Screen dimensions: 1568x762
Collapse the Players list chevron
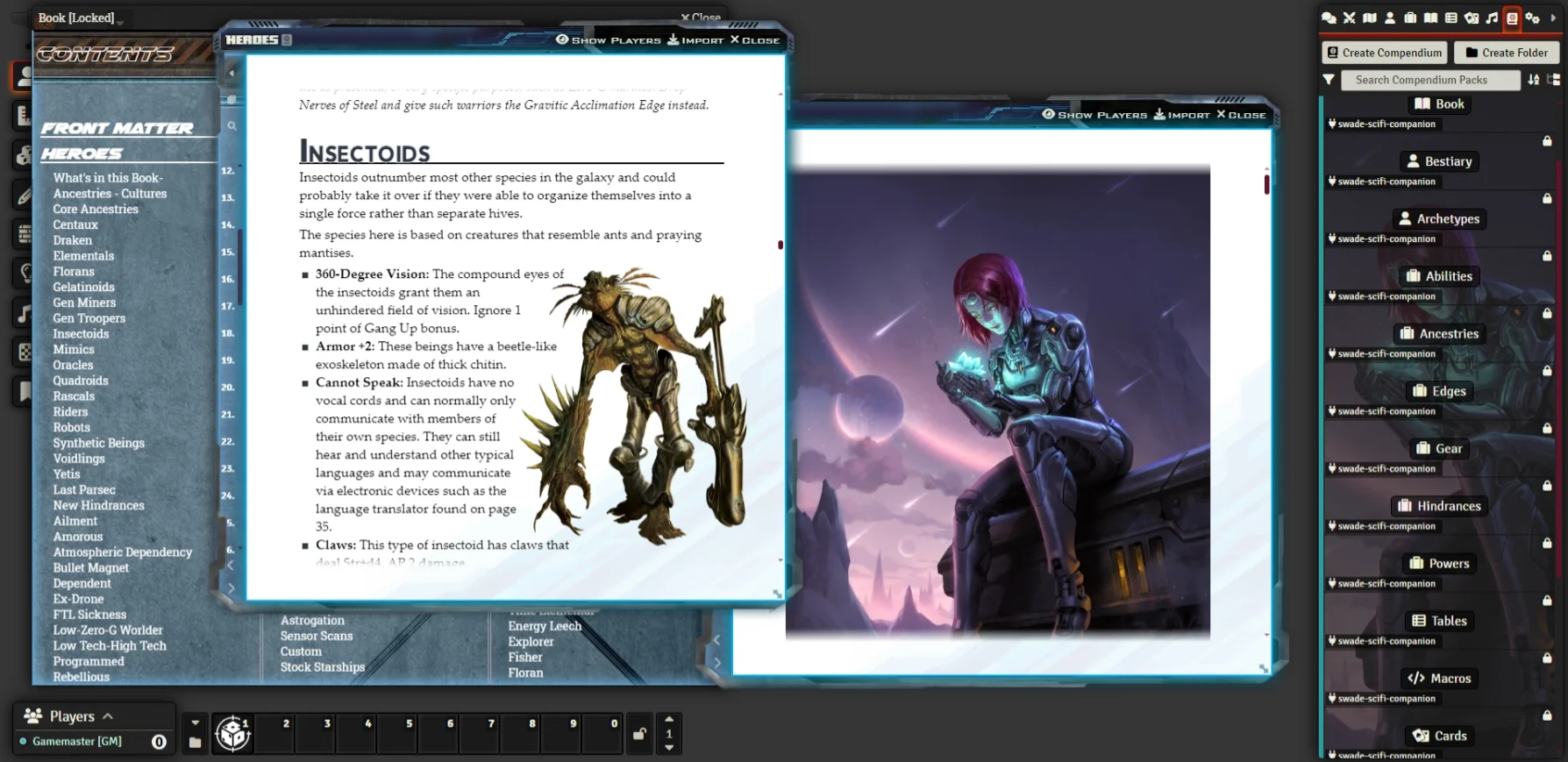pos(108,716)
